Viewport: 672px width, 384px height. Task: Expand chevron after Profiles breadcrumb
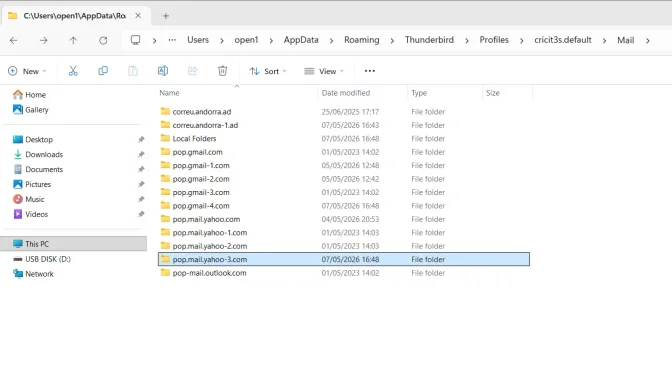point(522,41)
